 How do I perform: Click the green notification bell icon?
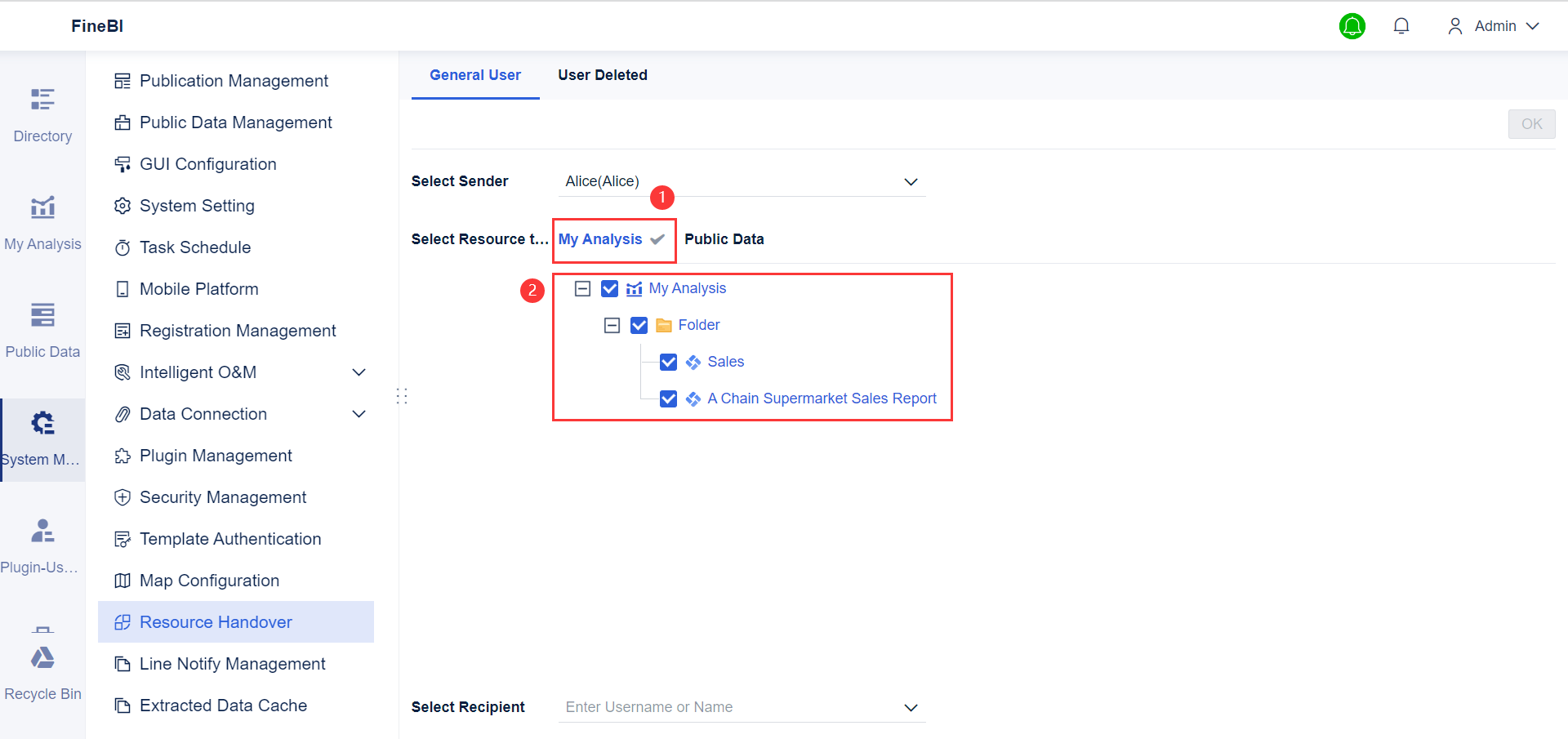point(1352,26)
